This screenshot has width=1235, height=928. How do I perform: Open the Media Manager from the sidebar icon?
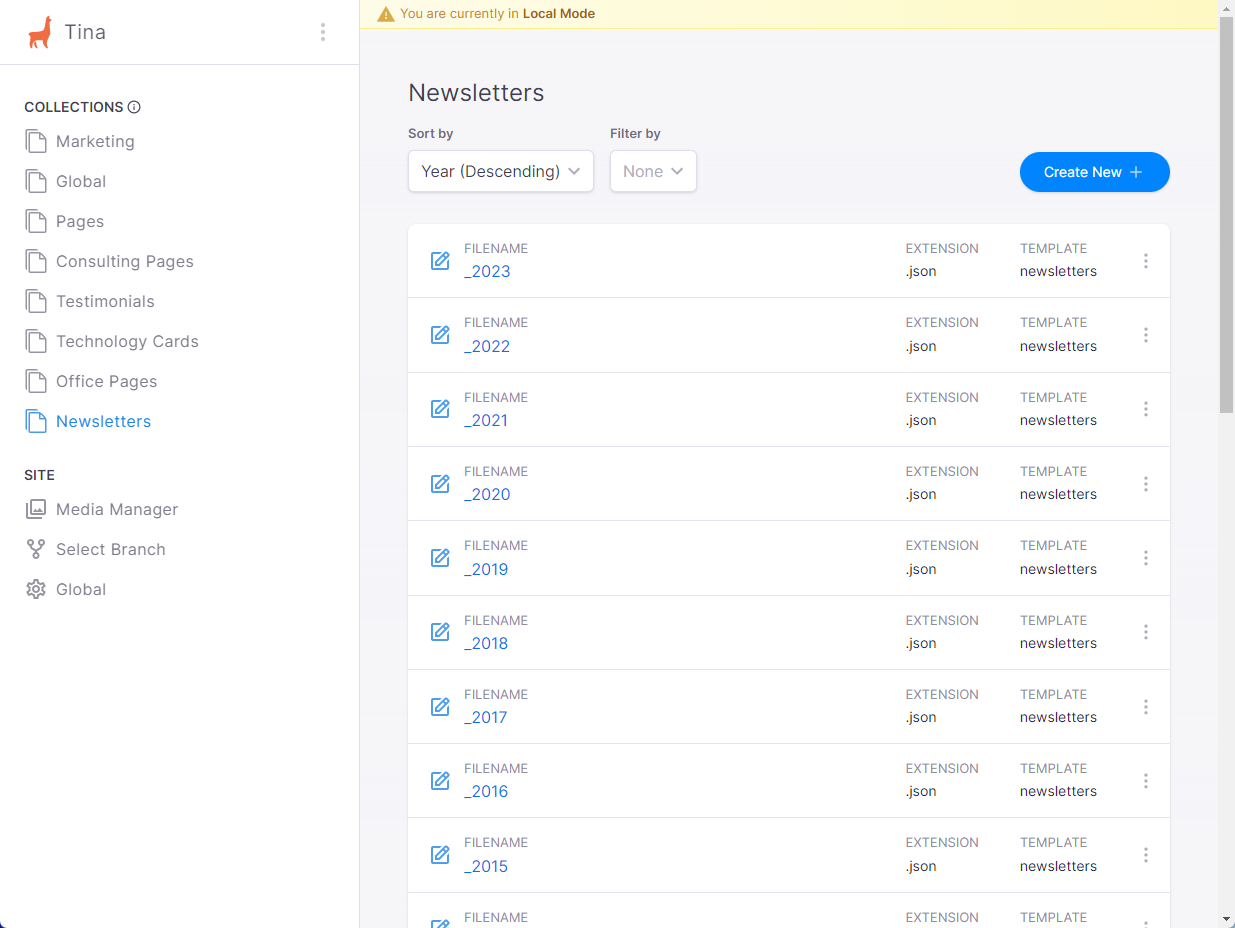(x=36, y=508)
